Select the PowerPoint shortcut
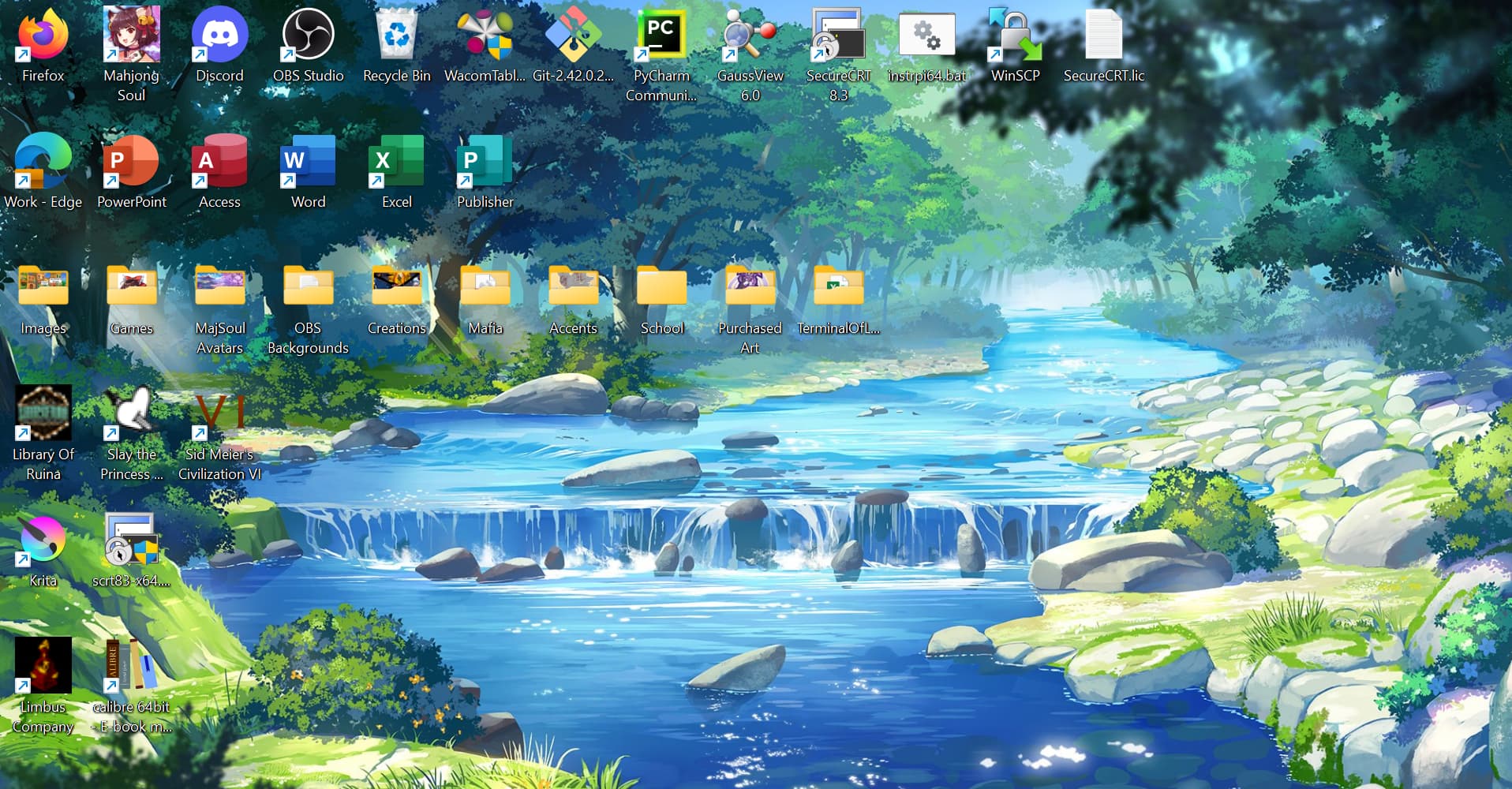Viewport: 1512px width, 789px height. coord(132,162)
